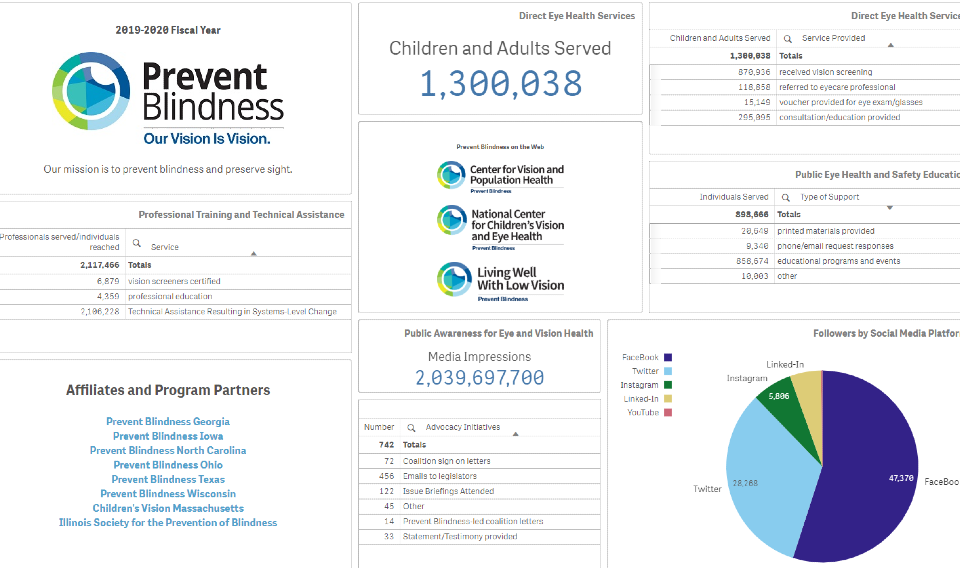Open Children's Vision Massachusetts link
This screenshot has height=568, width=960.
tap(168, 509)
